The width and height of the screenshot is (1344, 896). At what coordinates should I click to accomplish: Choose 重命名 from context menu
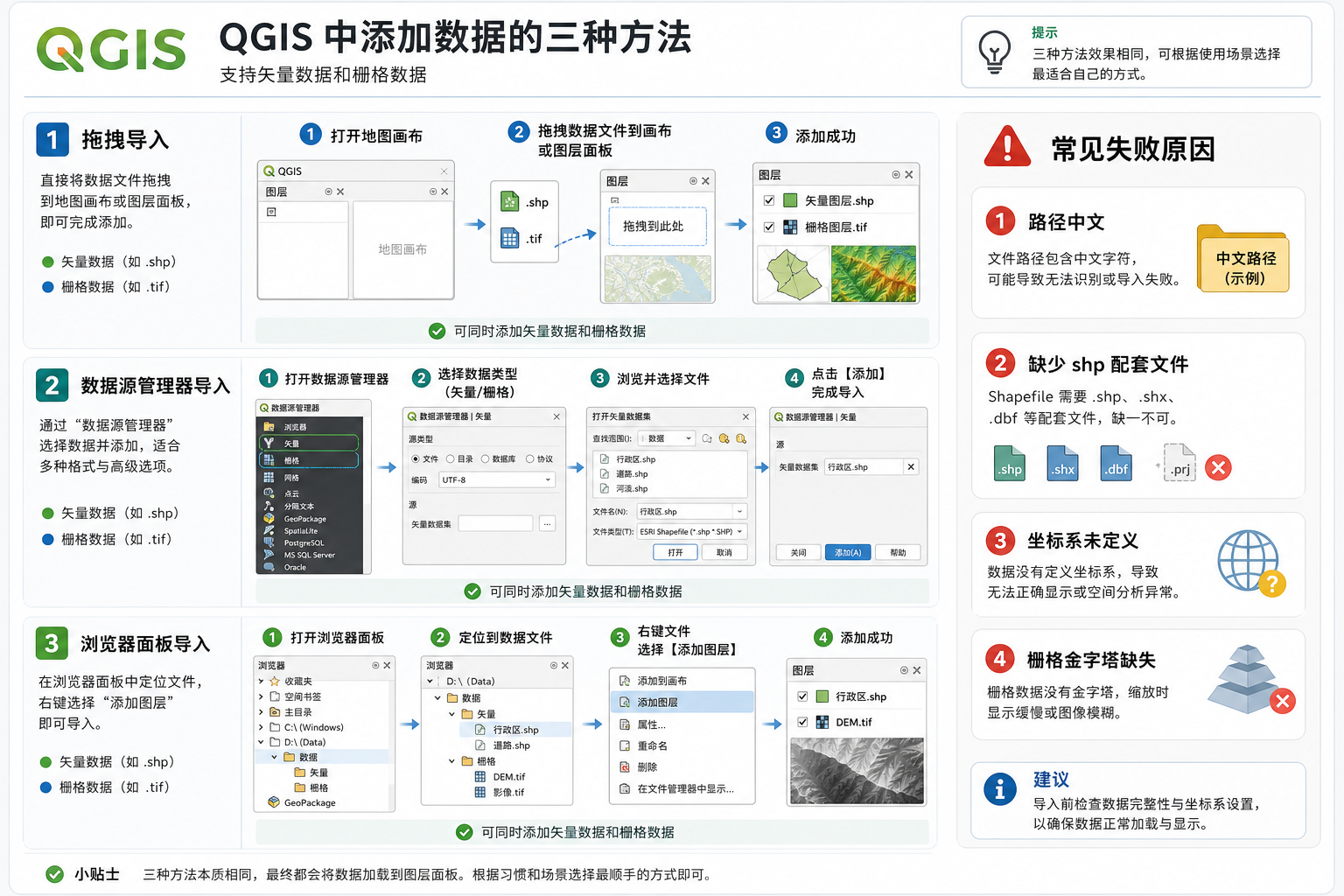(682, 745)
